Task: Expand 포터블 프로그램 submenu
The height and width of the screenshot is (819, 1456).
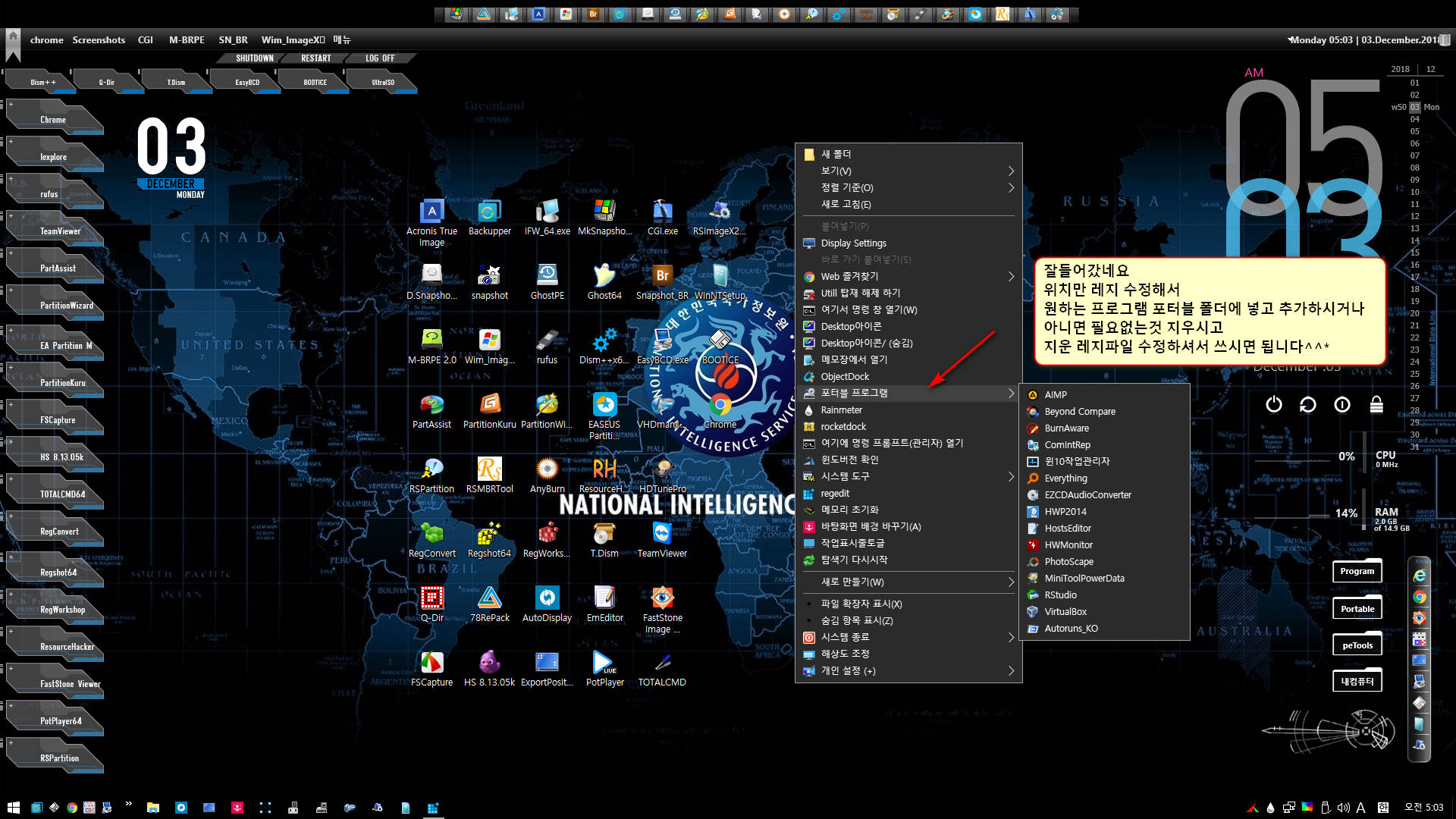Action: pos(908,393)
